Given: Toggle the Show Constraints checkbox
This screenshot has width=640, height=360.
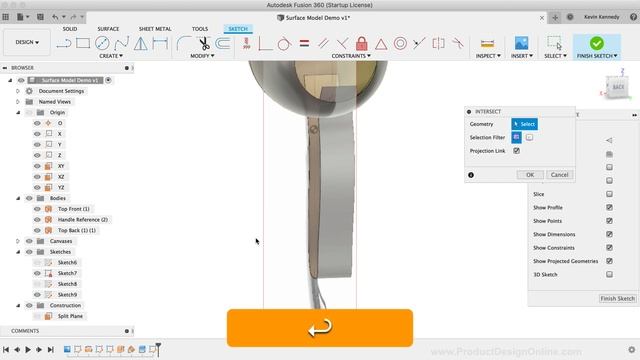Looking at the screenshot, I should (609, 247).
